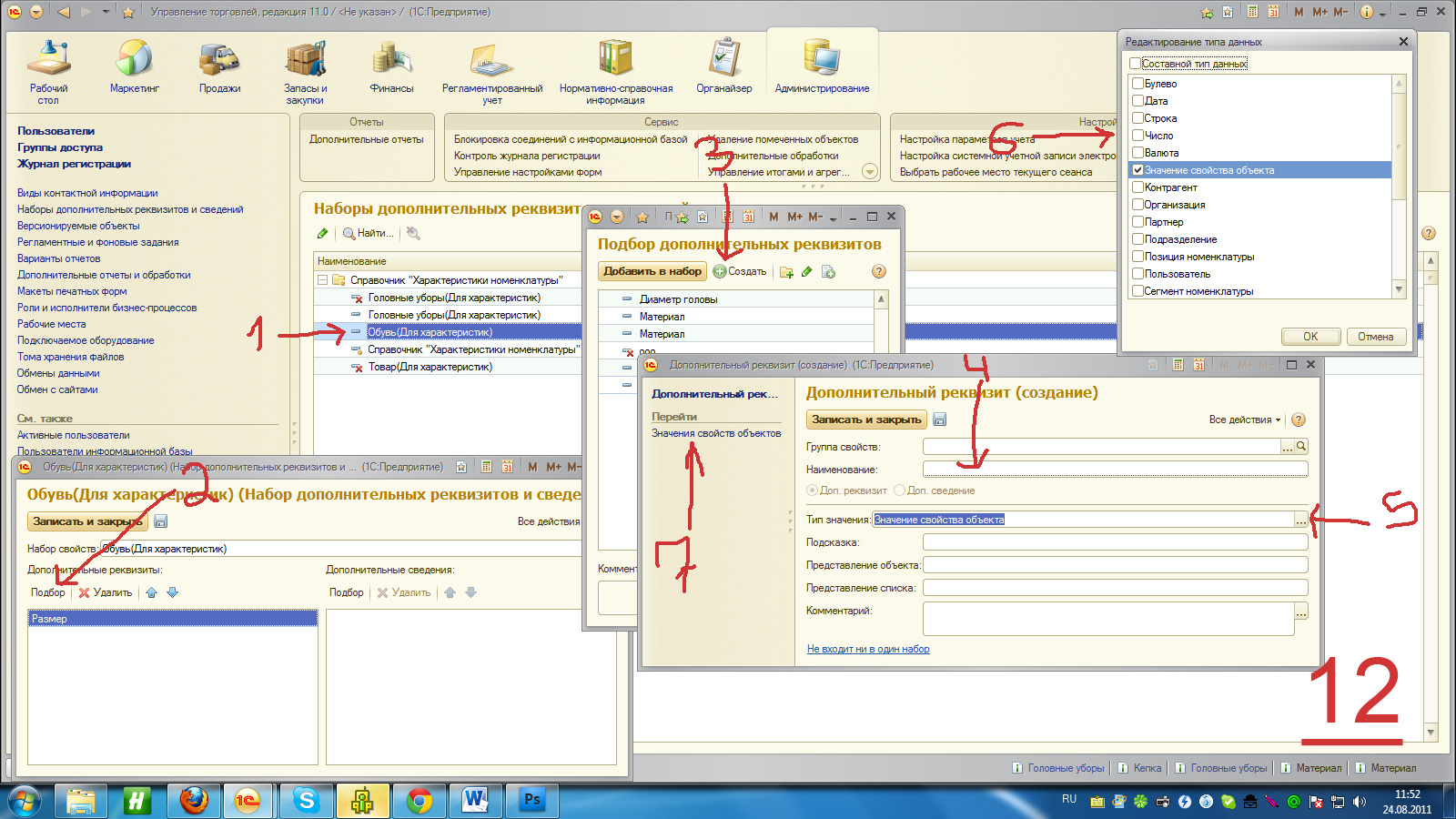The height and width of the screenshot is (819, 1456).
Task: Check the Валюта type checkbox
Action: pos(1137,153)
